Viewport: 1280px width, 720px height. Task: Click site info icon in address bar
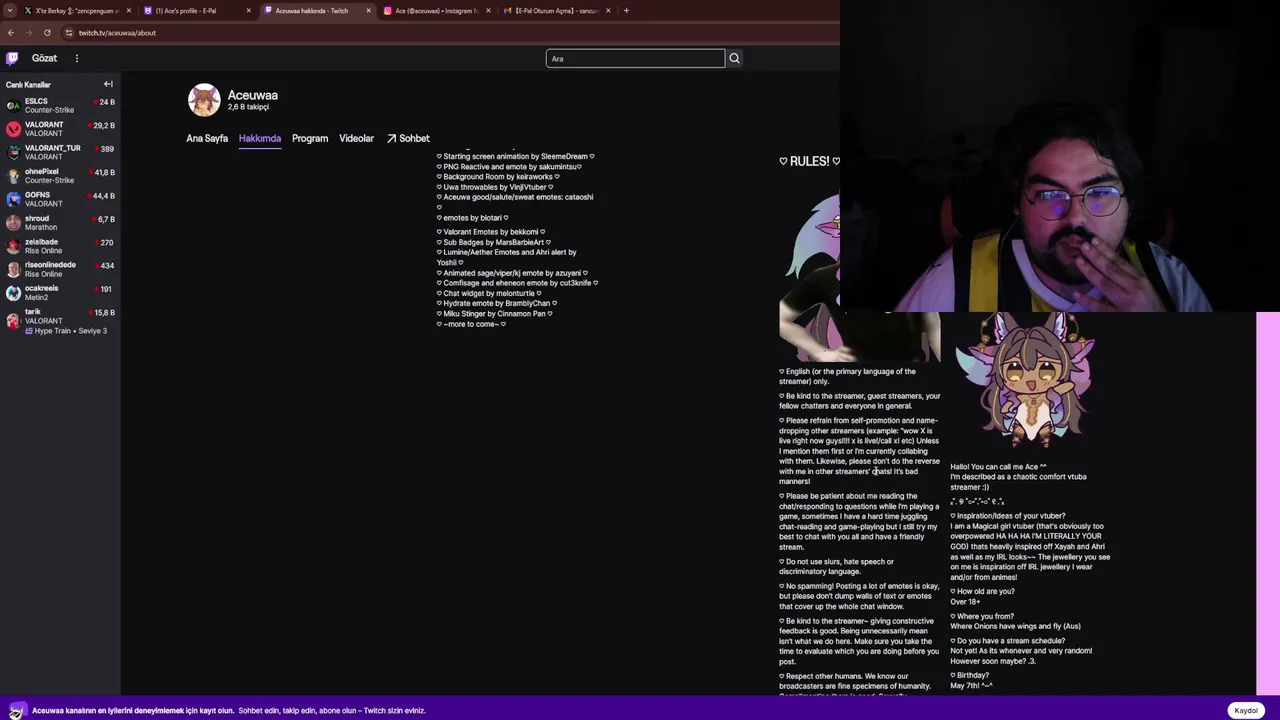click(x=68, y=33)
